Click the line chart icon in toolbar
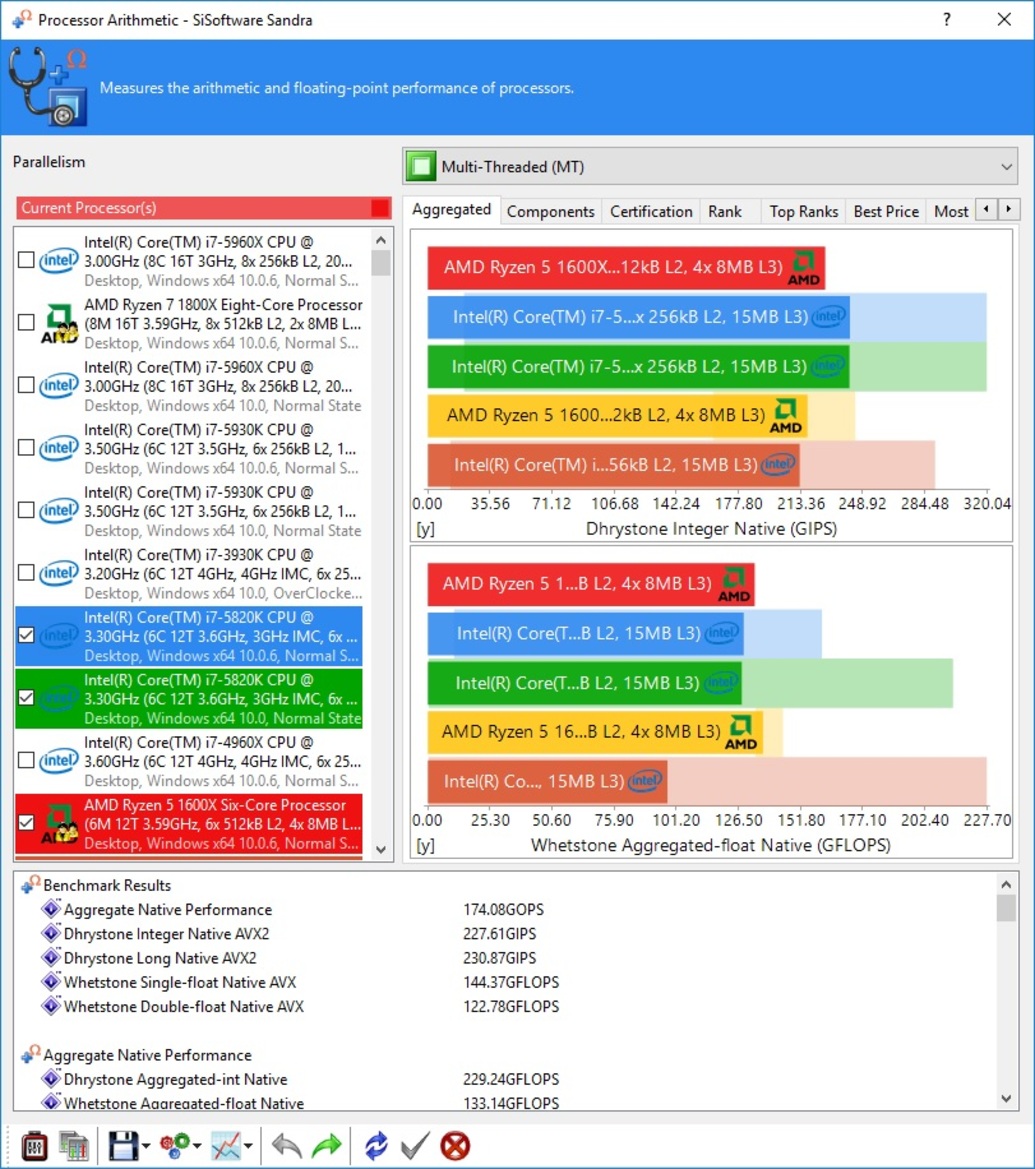This screenshot has height=1169, width=1035. 226,1146
